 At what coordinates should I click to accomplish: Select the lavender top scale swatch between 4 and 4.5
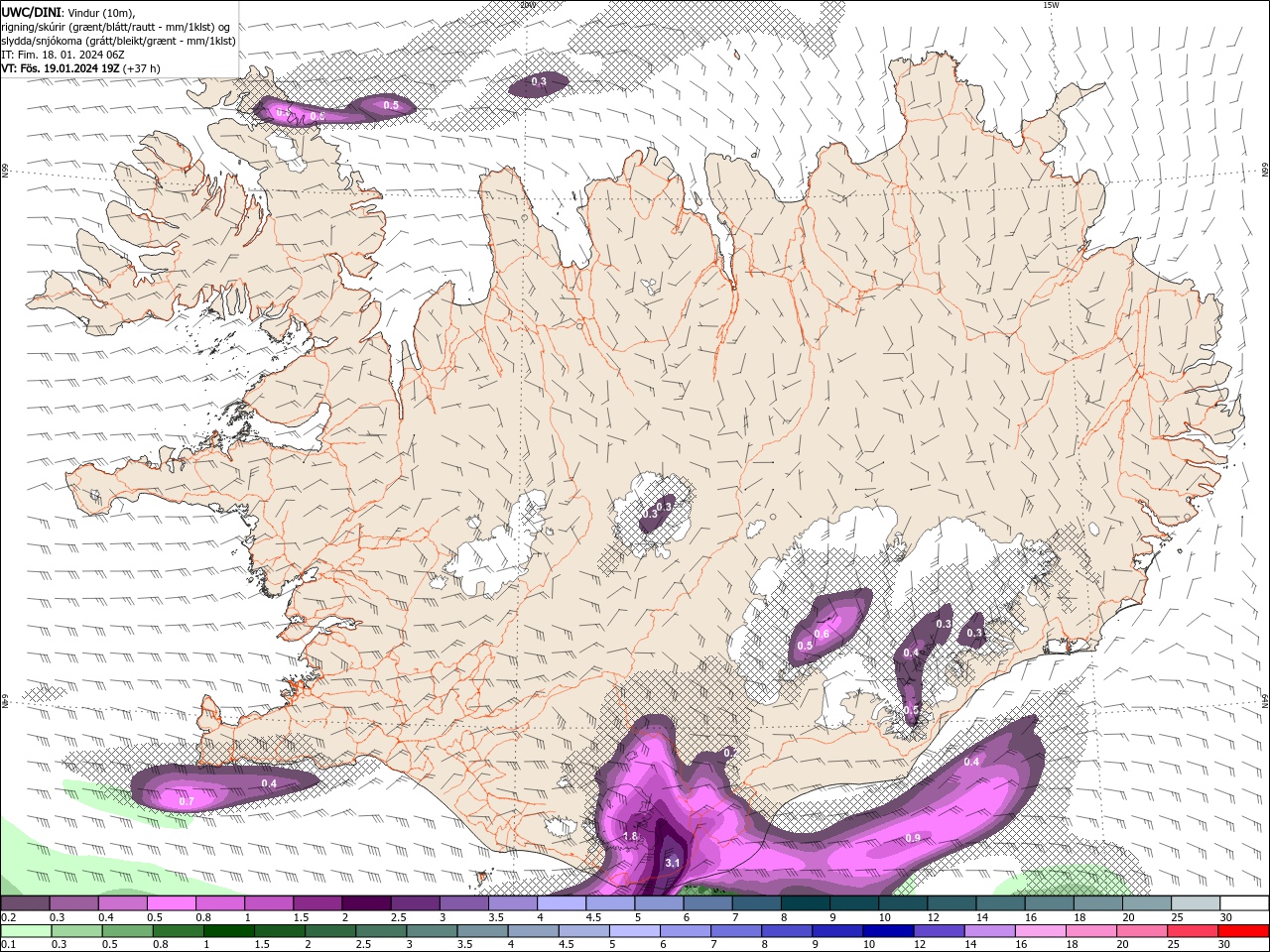point(561,903)
